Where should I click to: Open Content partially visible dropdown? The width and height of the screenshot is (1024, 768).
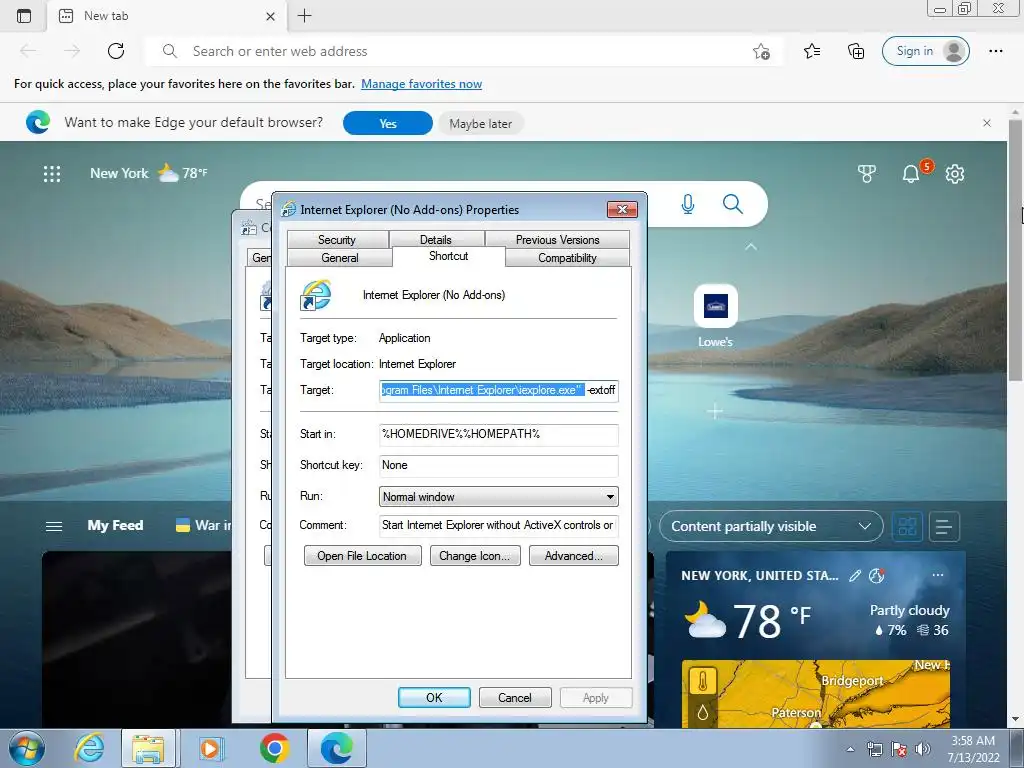[771, 526]
